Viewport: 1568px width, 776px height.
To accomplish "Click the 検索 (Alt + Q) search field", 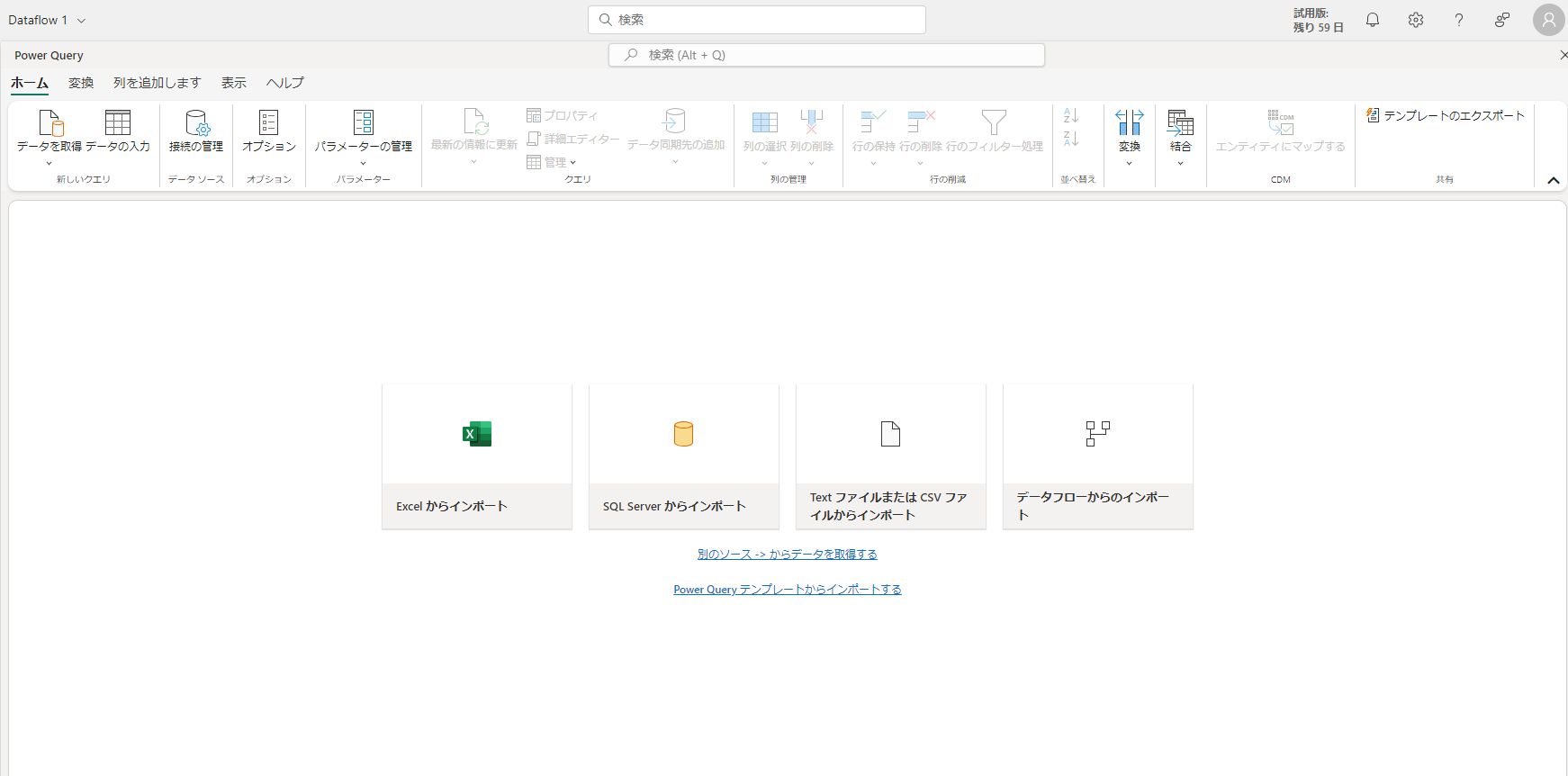I will tap(826, 55).
